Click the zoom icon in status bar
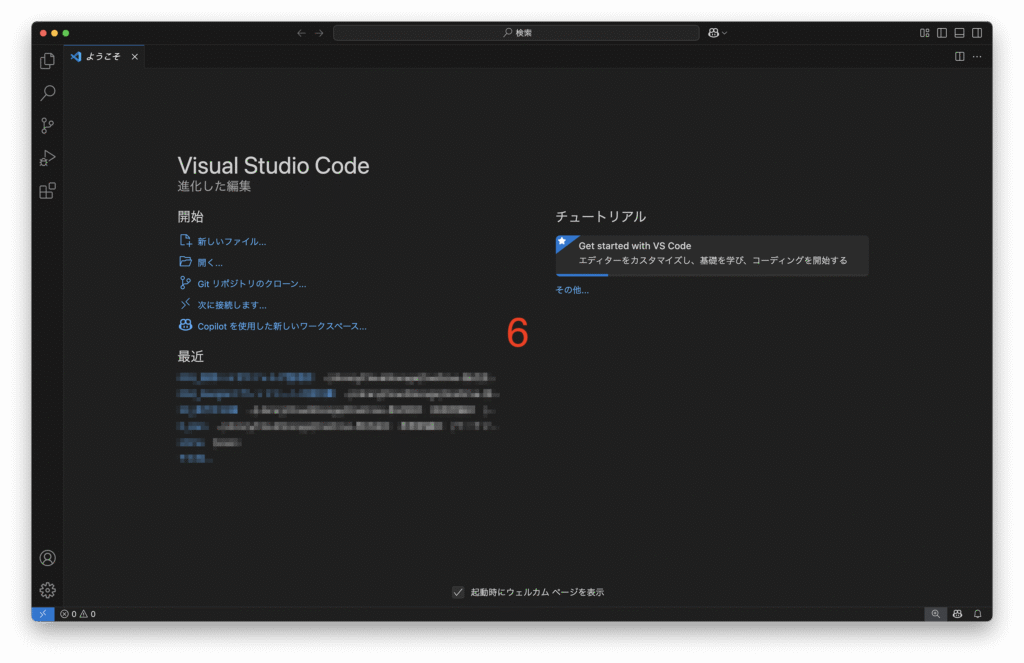This screenshot has height=663, width=1024. 935,614
